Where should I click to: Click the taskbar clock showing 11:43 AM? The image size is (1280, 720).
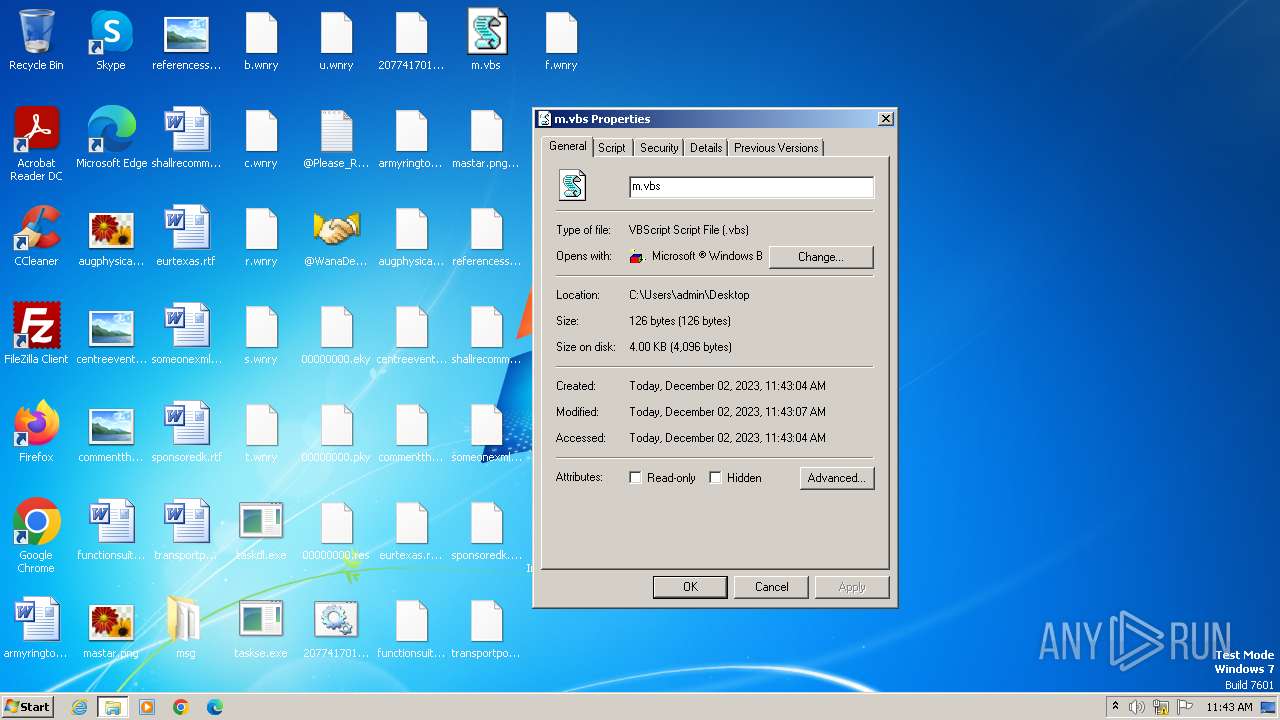[1229, 707]
